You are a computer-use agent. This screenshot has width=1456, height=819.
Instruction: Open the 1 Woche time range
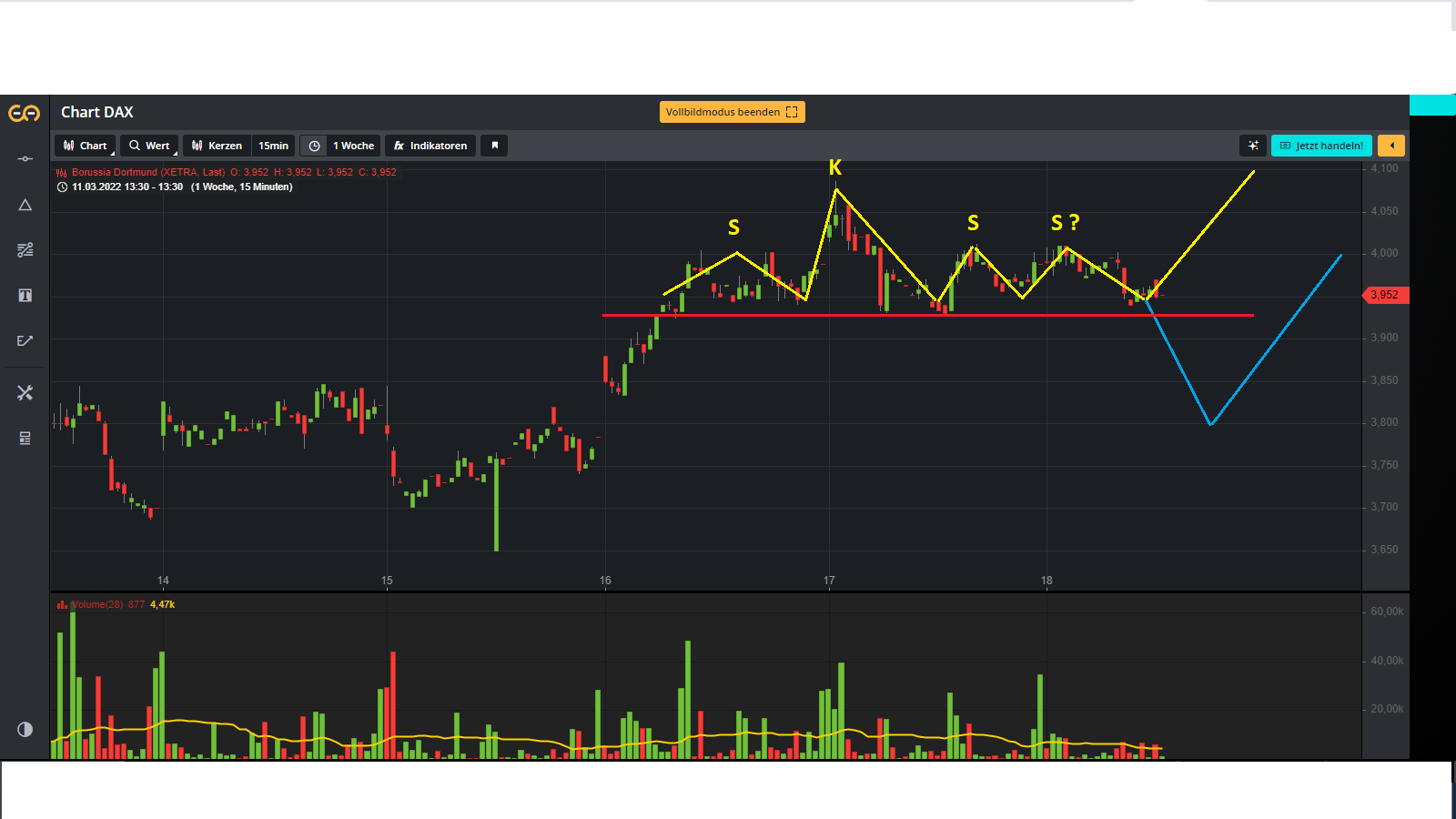tap(352, 146)
